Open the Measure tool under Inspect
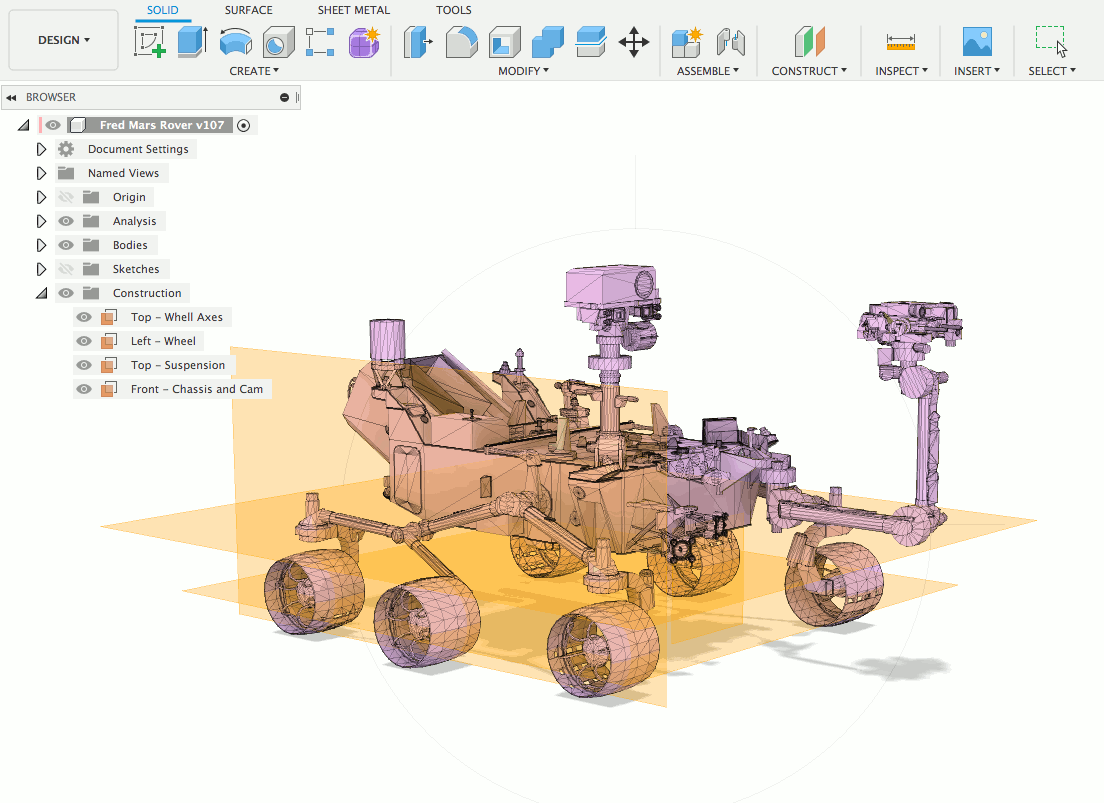1104x803 pixels. [x=901, y=42]
